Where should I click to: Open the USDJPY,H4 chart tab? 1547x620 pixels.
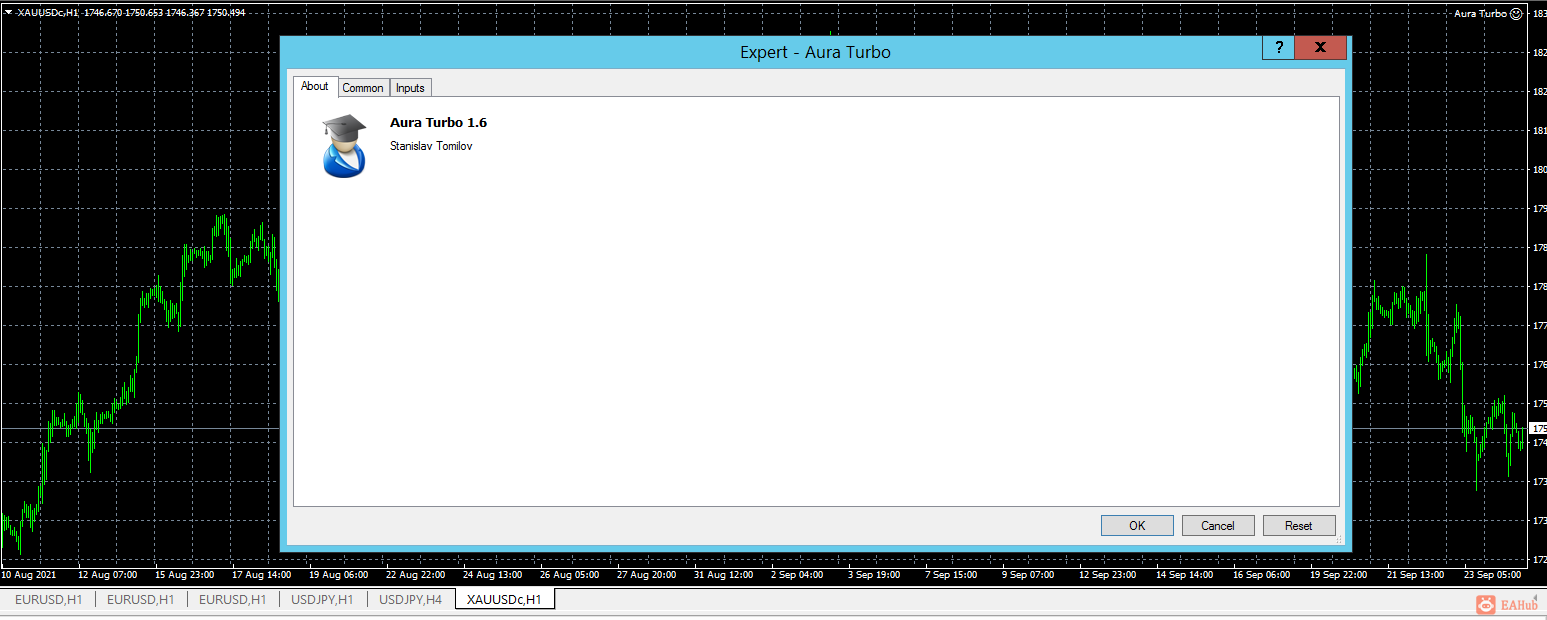[x=411, y=600]
